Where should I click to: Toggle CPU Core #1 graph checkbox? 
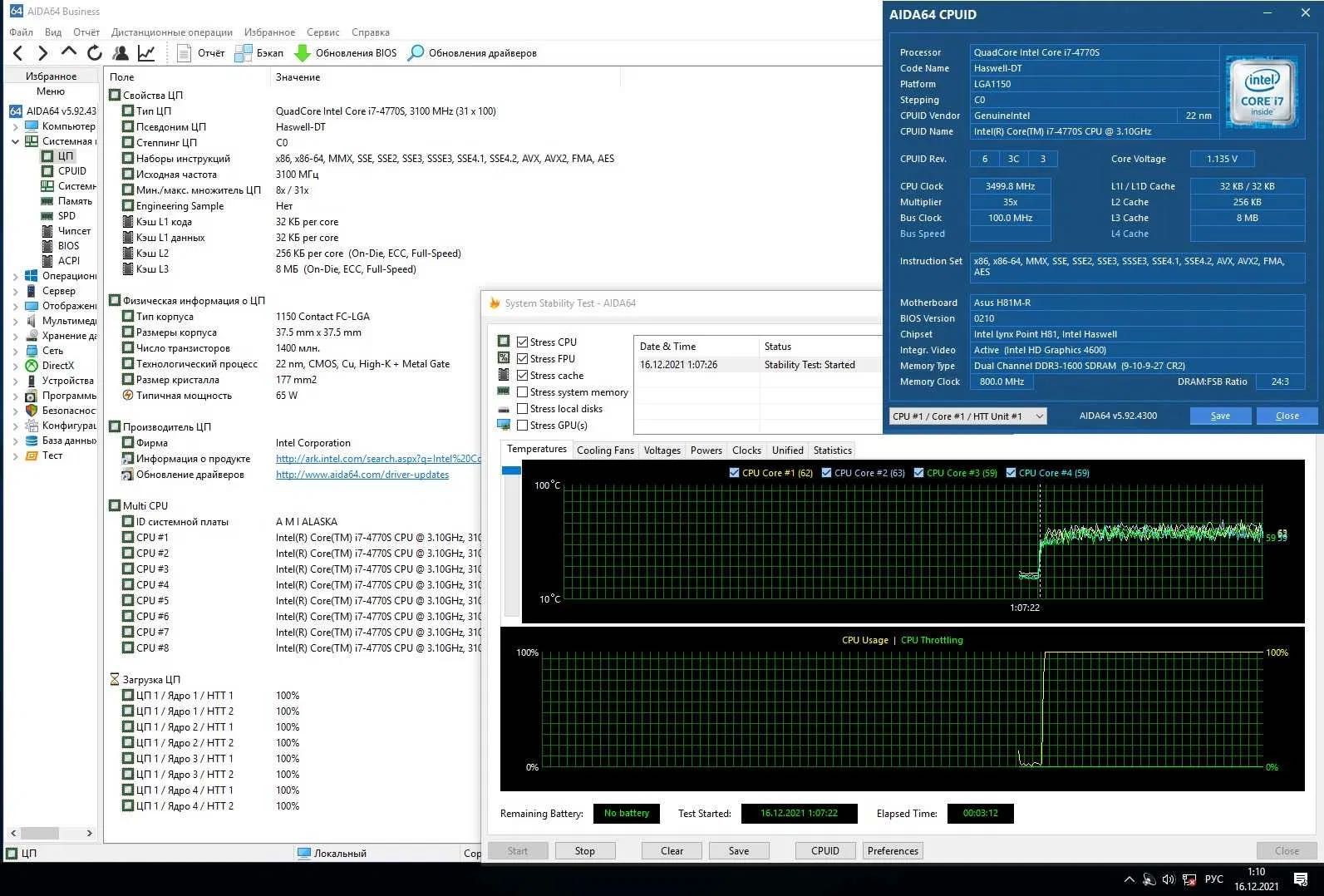[734, 472]
